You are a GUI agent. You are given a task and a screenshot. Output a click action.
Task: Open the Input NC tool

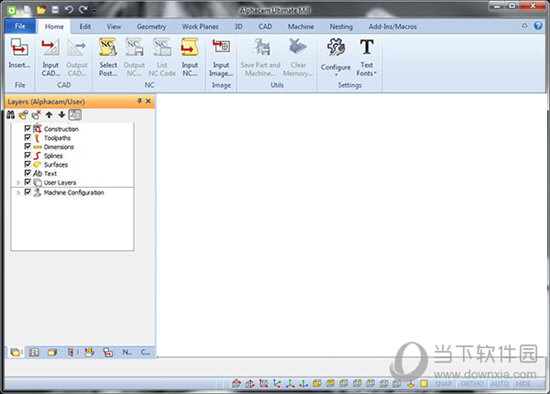click(190, 58)
